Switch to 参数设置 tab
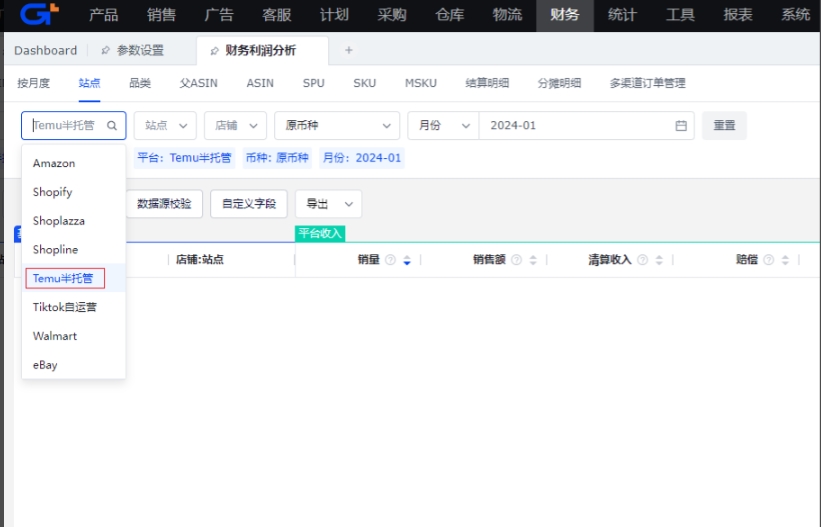The image size is (821, 527). [x=140, y=50]
